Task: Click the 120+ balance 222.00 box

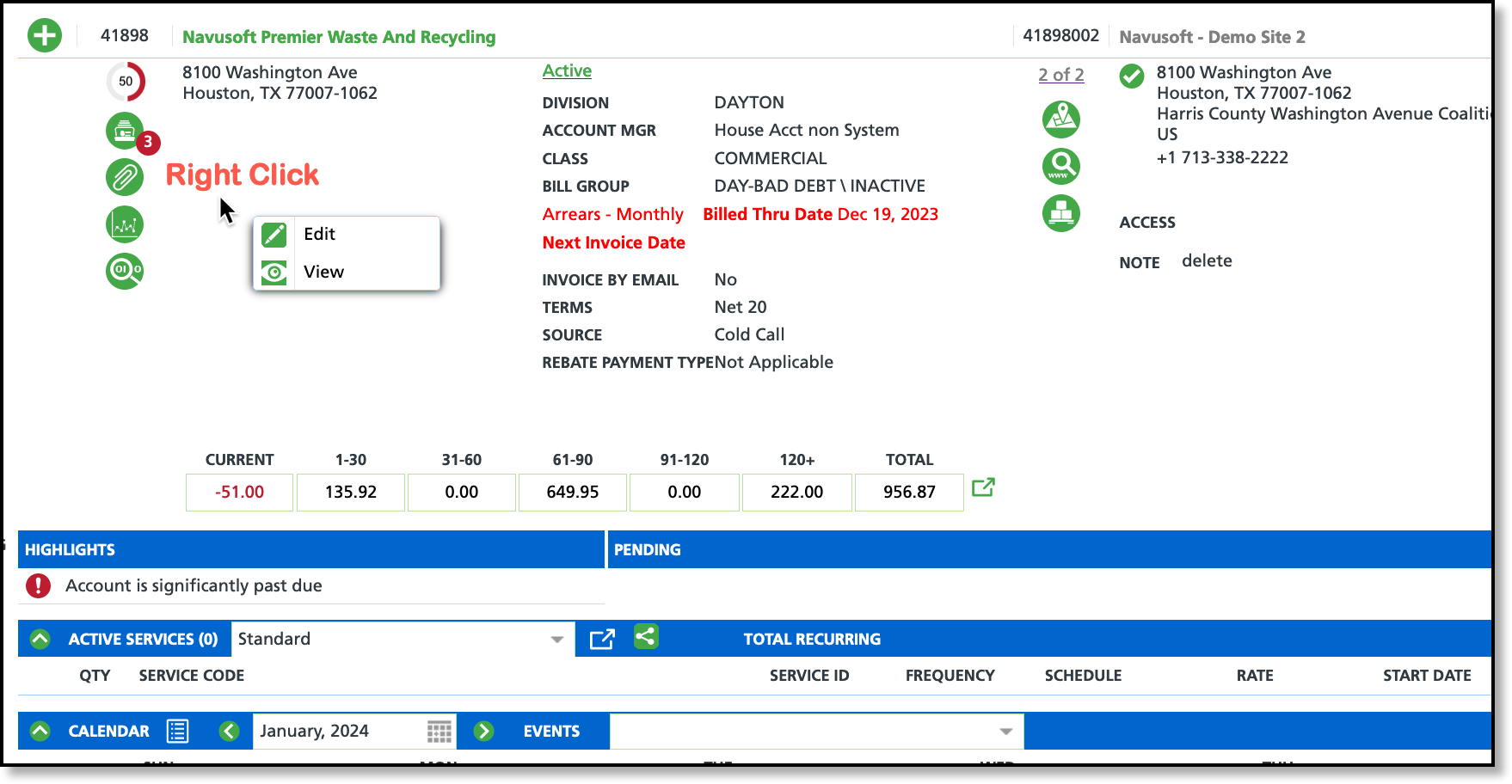Action: [x=797, y=493]
